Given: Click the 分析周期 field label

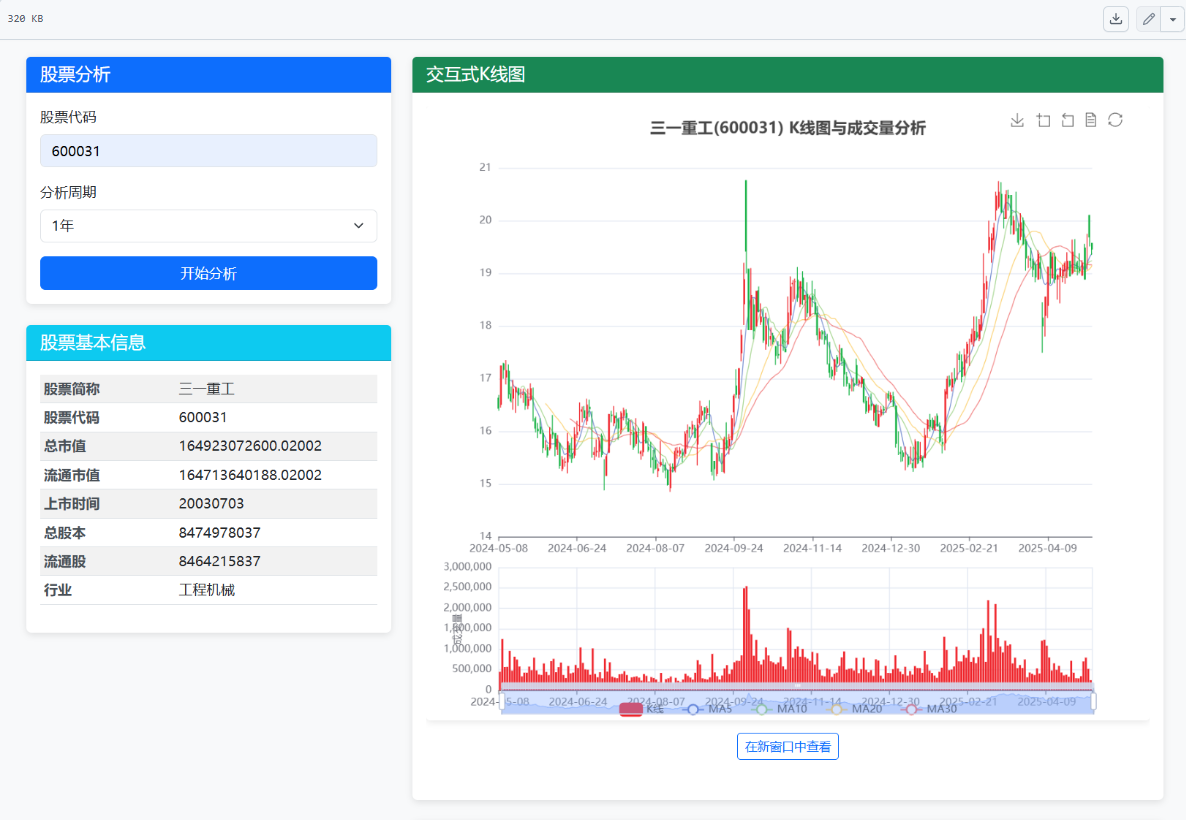Looking at the screenshot, I should tap(68, 192).
